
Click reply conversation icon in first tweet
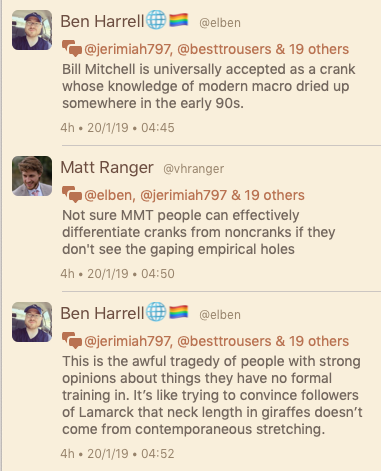pyautogui.click(x=72, y=49)
